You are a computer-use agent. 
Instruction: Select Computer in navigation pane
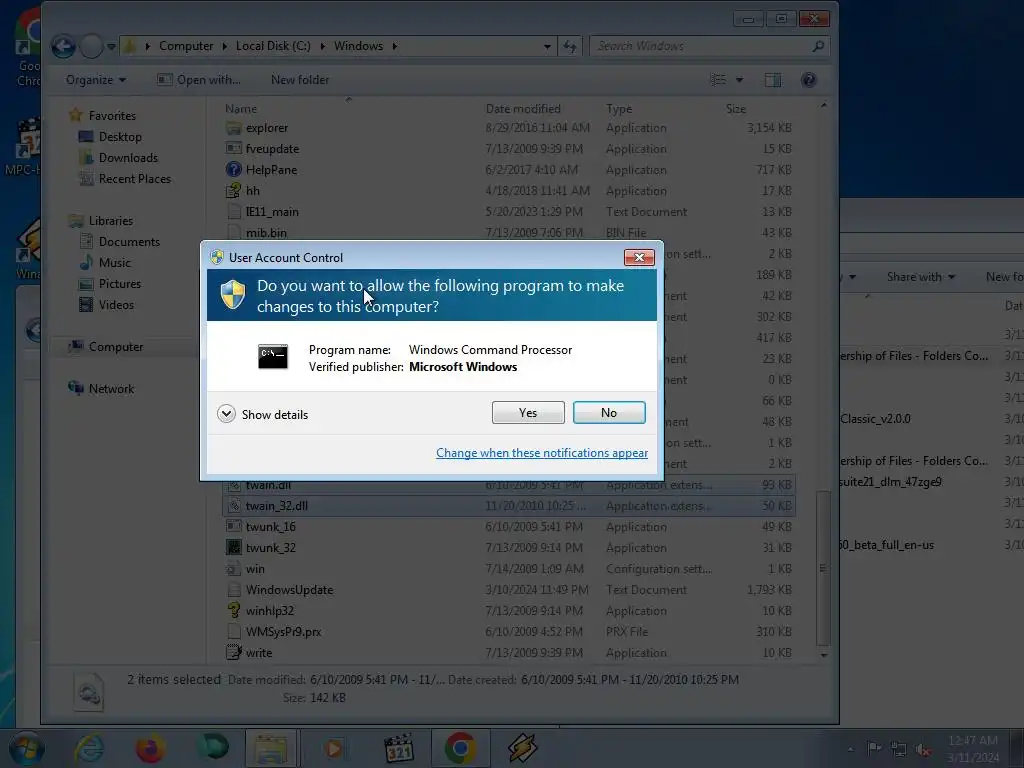116,347
